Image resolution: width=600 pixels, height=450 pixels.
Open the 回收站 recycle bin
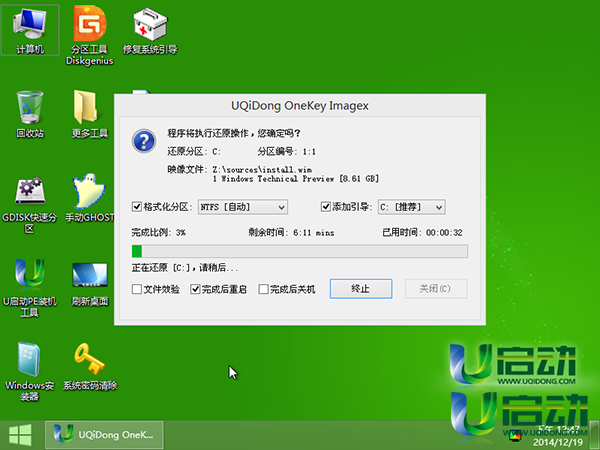pyautogui.click(x=30, y=114)
